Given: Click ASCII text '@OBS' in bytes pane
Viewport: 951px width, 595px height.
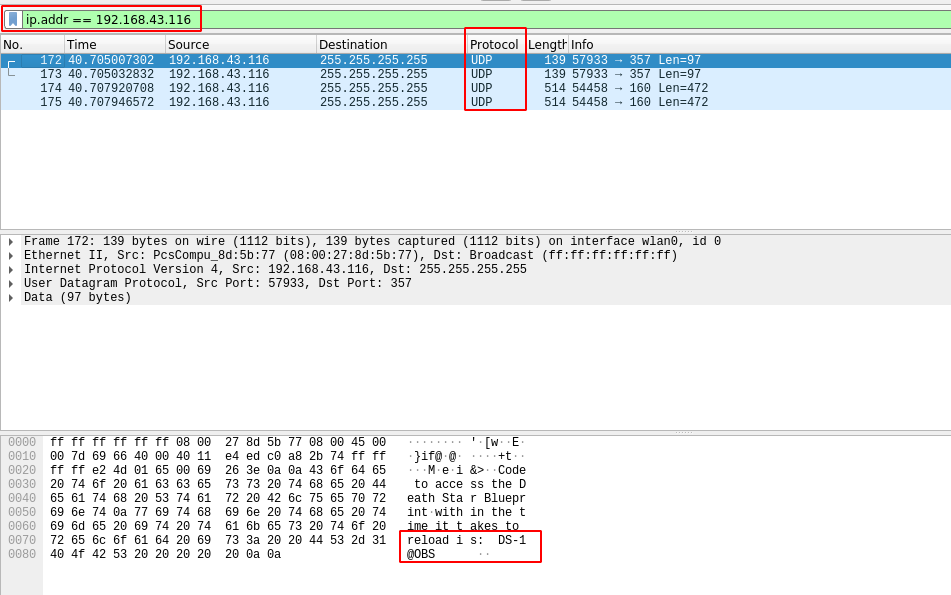Looking at the screenshot, I should click(421, 554).
